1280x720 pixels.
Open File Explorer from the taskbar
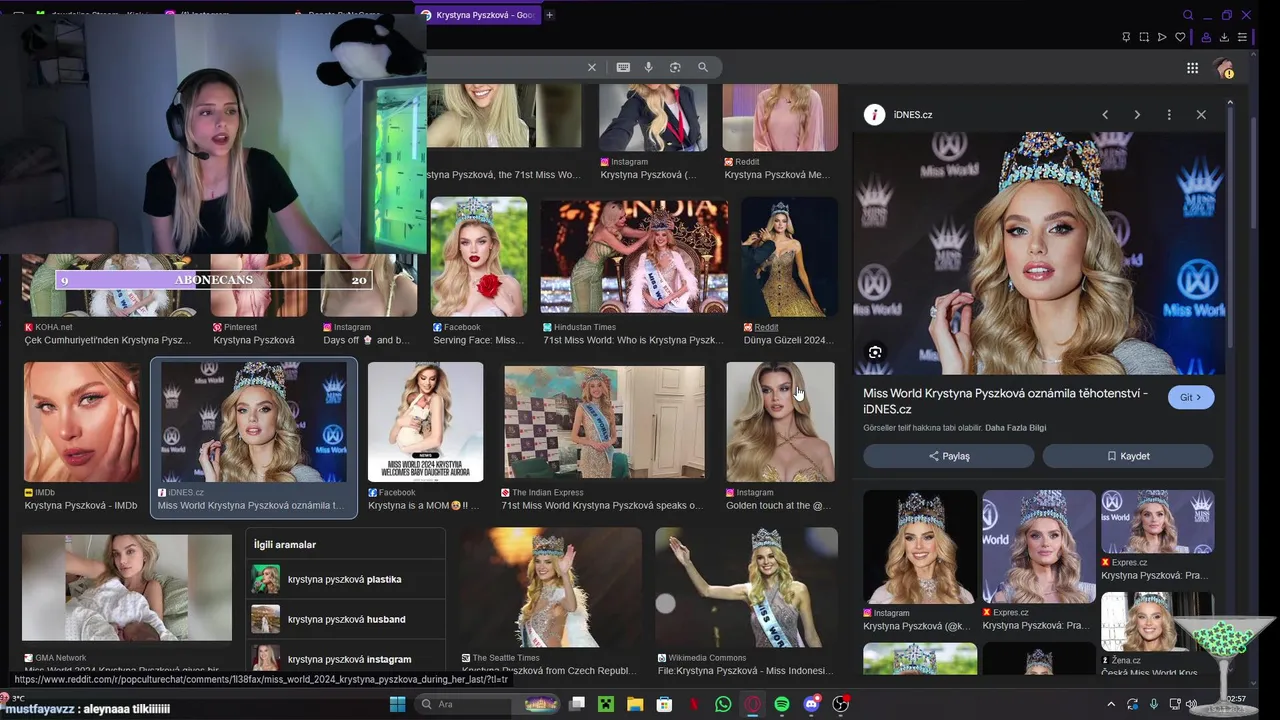(635, 704)
